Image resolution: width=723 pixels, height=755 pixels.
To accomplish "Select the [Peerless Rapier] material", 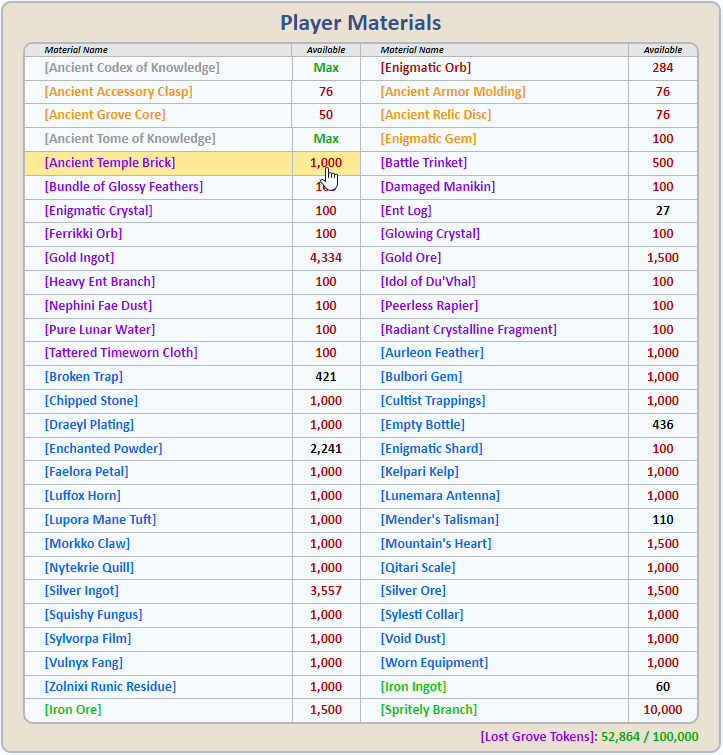I will (429, 307).
